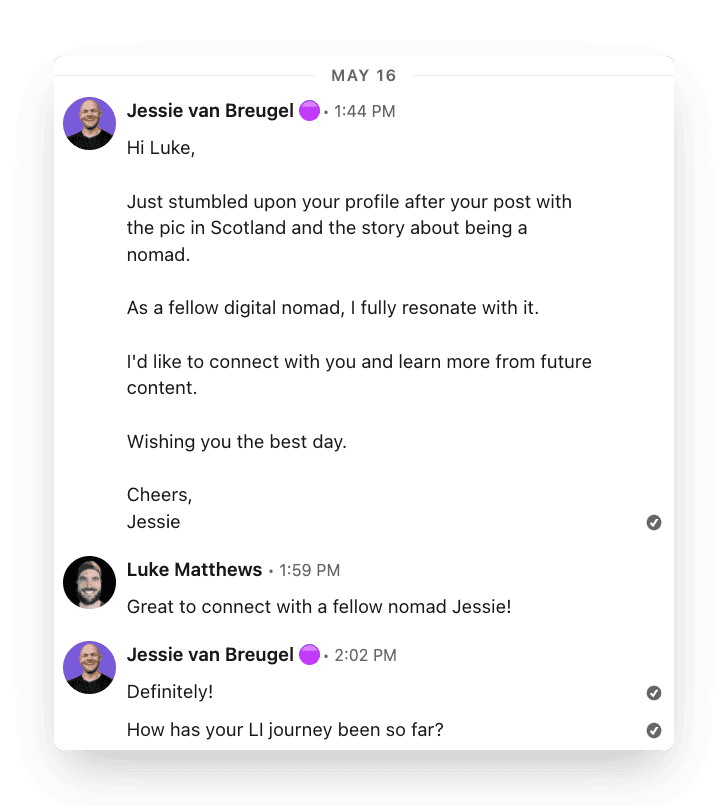Click the 1:44 PM timestamp
Viewport: 728px width, 806px height.
[x=365, y=112]
